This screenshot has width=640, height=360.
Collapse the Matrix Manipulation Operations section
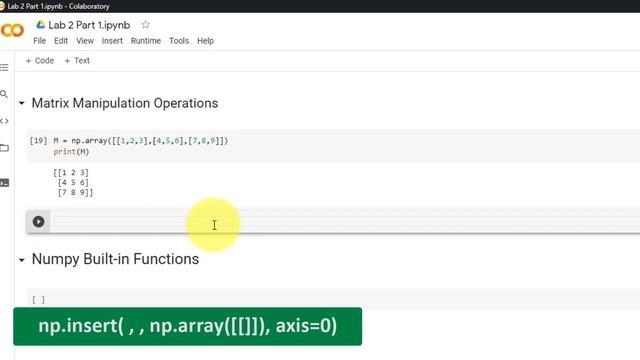pyautogui.click(x=22, y=103)
